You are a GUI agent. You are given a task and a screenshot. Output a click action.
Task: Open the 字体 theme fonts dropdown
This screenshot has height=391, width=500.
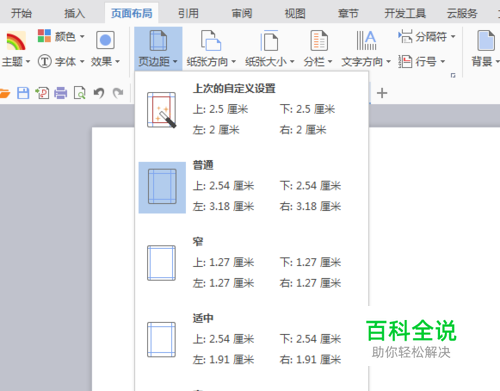coord(61,61)
